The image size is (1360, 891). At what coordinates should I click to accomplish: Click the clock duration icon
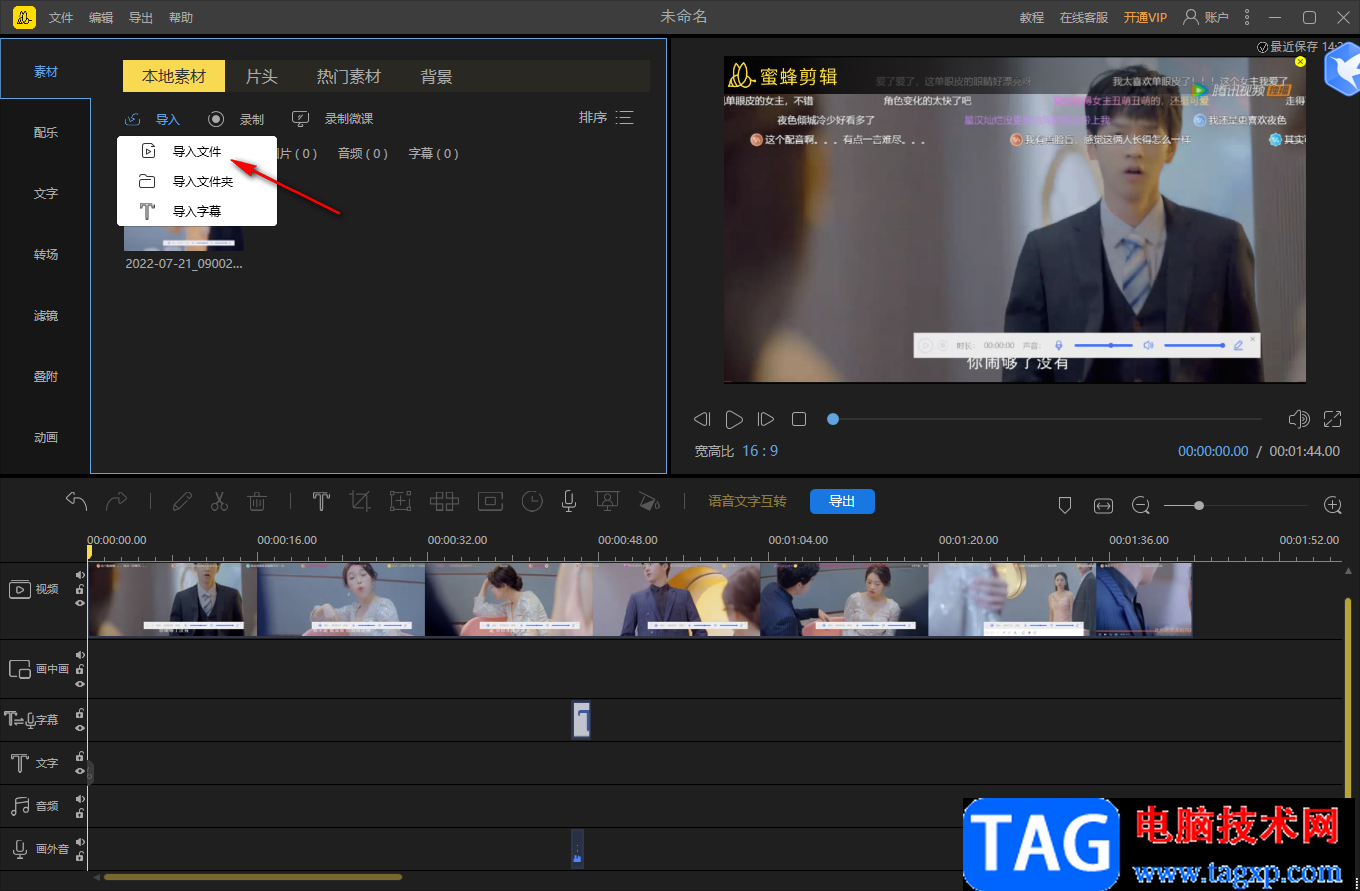[532, 501]
